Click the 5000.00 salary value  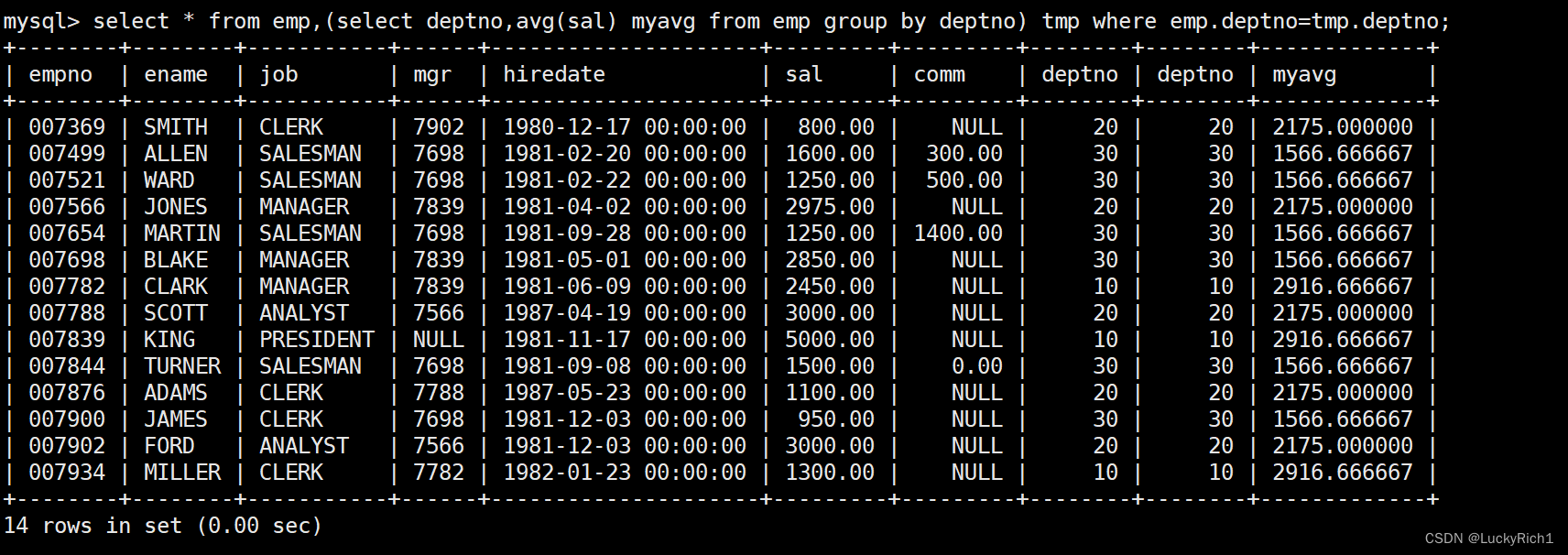(x=829, y=340)
